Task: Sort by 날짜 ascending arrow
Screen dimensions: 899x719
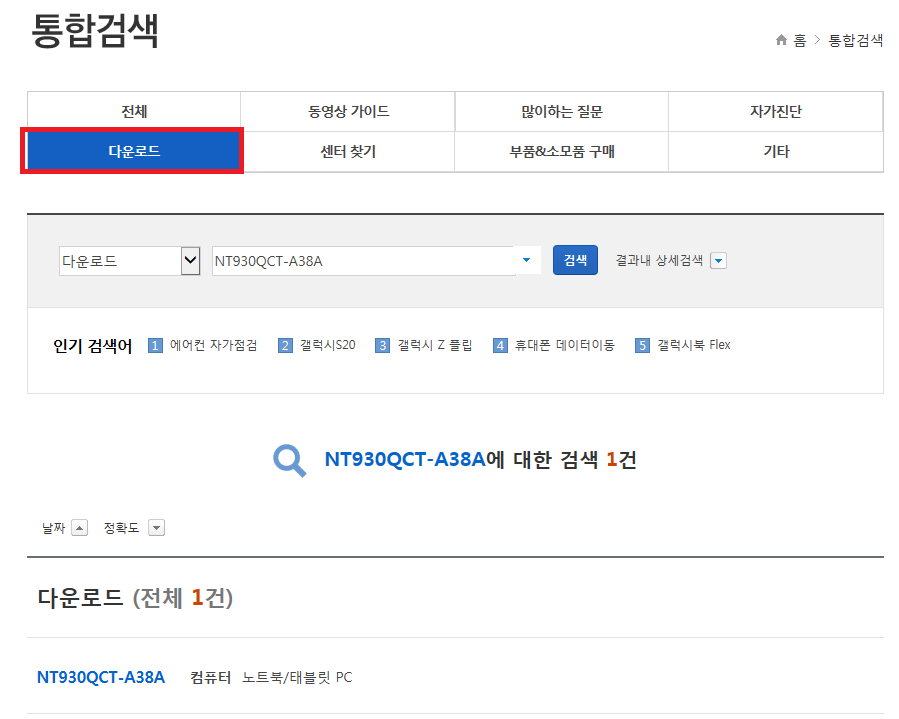Action: (80, 527)
